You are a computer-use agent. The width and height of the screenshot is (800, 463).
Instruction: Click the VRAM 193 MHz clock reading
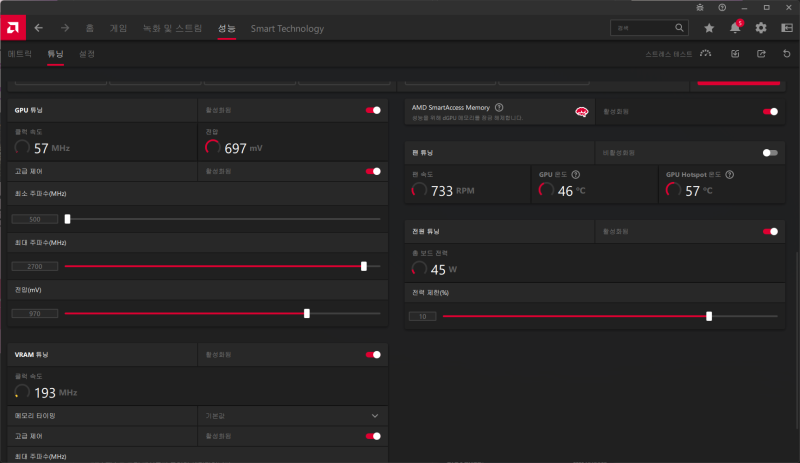(x=56, y=393)
